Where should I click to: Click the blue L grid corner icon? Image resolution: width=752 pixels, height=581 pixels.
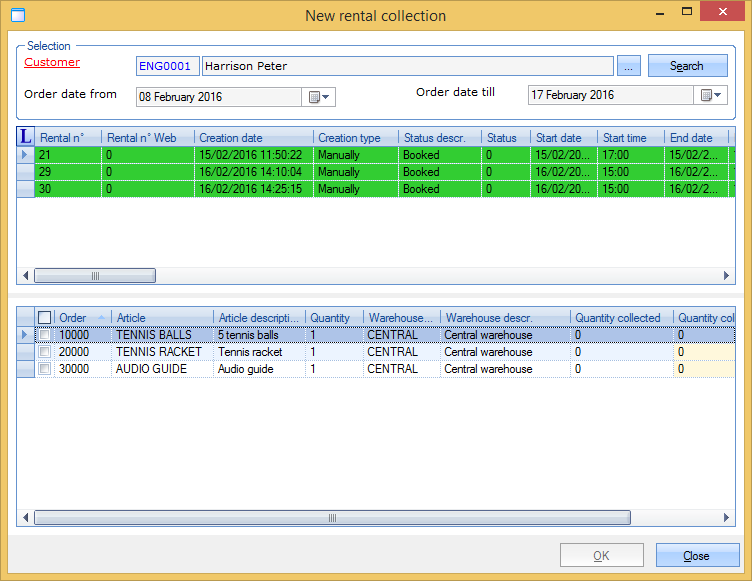pos(26,137)
